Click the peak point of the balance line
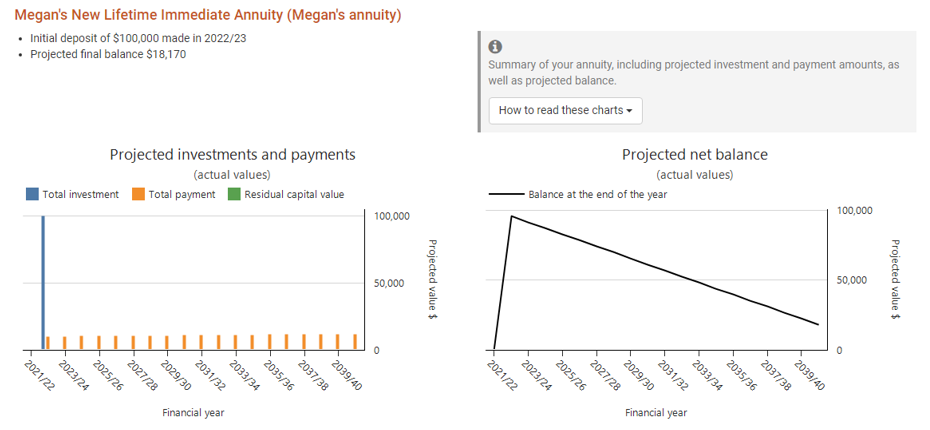Screen dimensions: 930x430 pyautogui.click(x=511, y=216)
